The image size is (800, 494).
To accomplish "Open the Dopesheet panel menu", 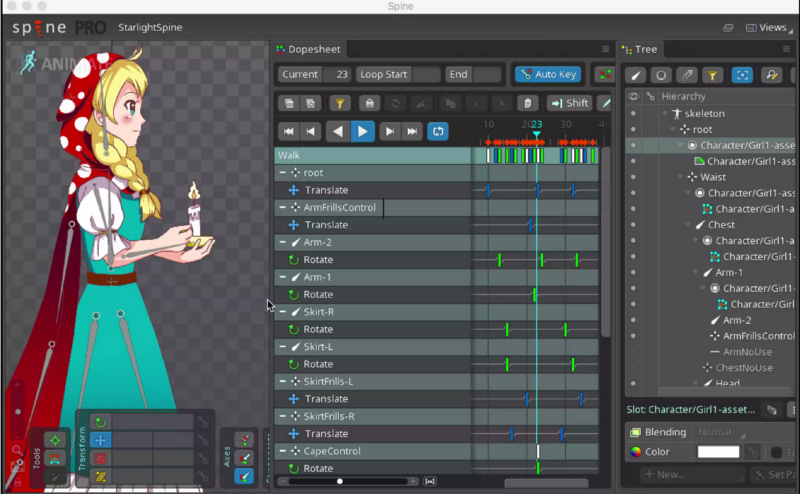I will (x=605, y=49).
